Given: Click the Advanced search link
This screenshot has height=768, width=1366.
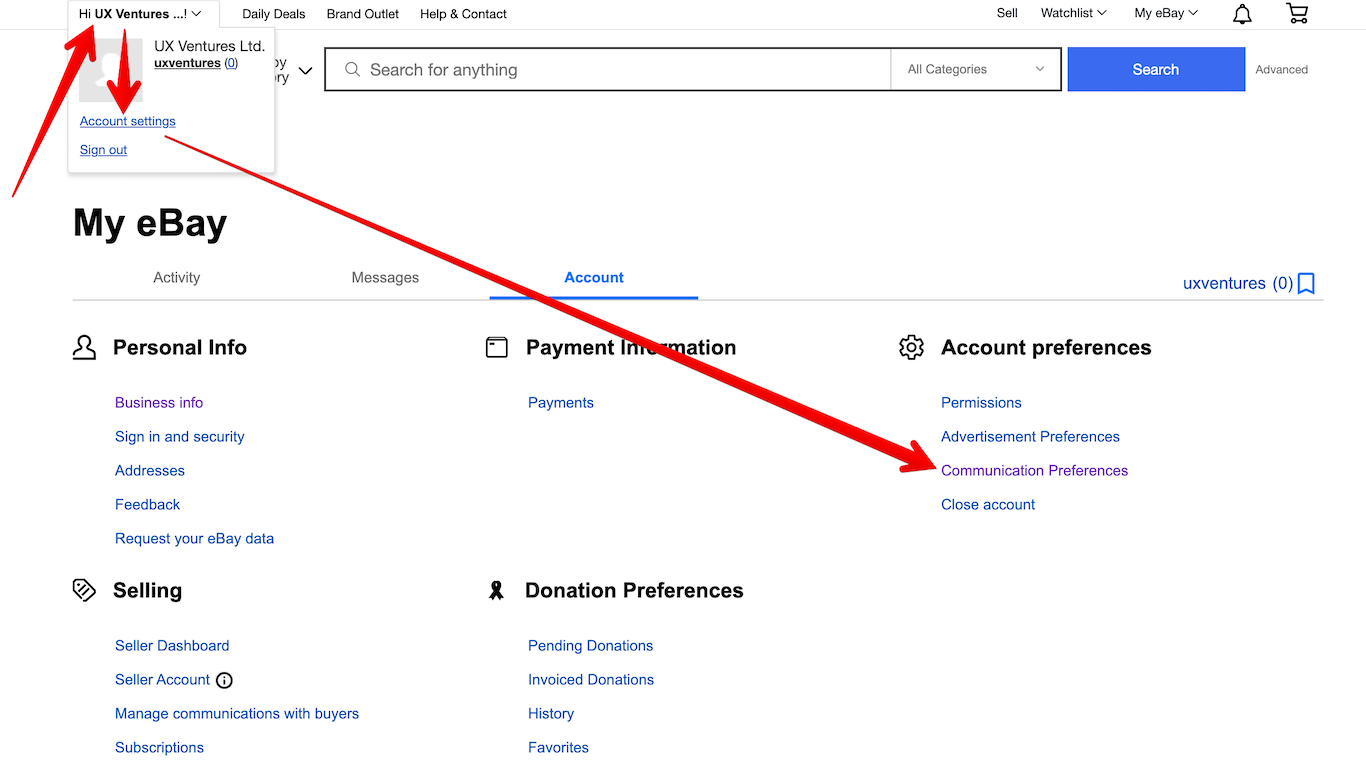Looking at the screenshot, I should pos(1282,70).
